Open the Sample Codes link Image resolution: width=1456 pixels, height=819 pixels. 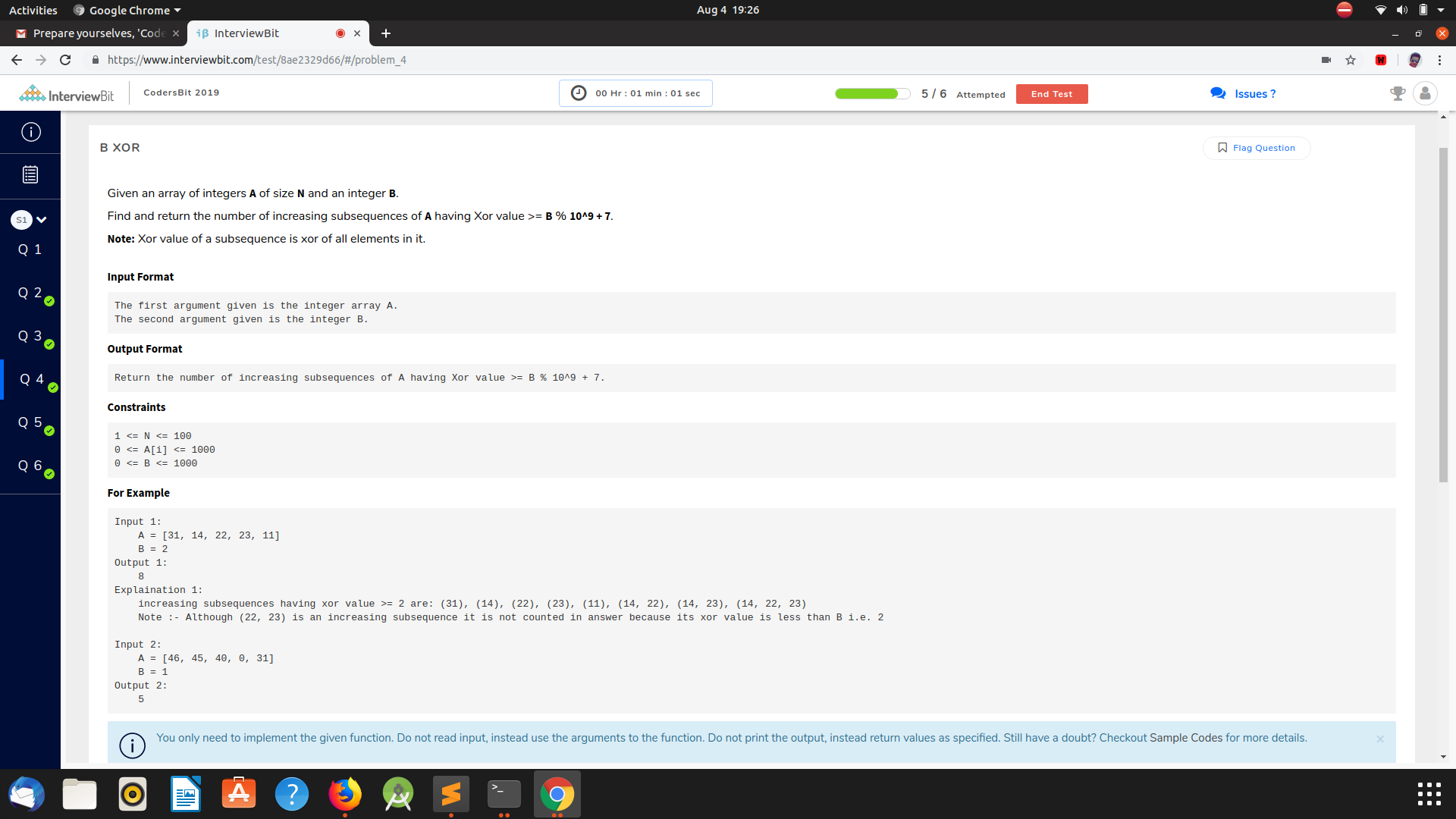point(1185,738)
